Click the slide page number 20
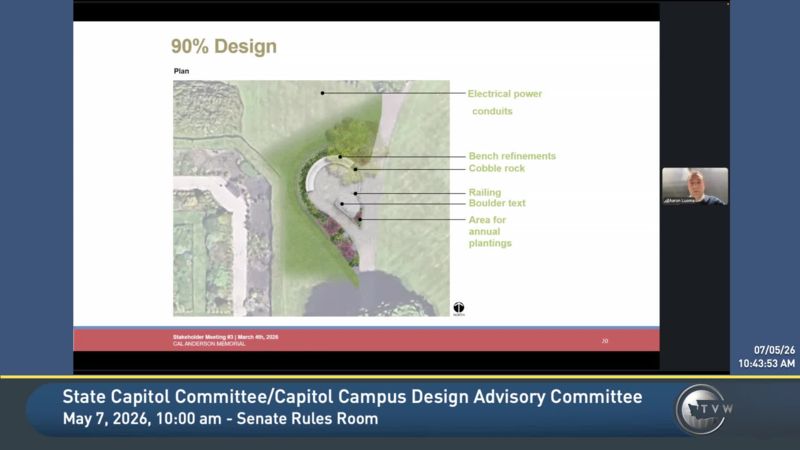800x450 pixels. (605, 341)
